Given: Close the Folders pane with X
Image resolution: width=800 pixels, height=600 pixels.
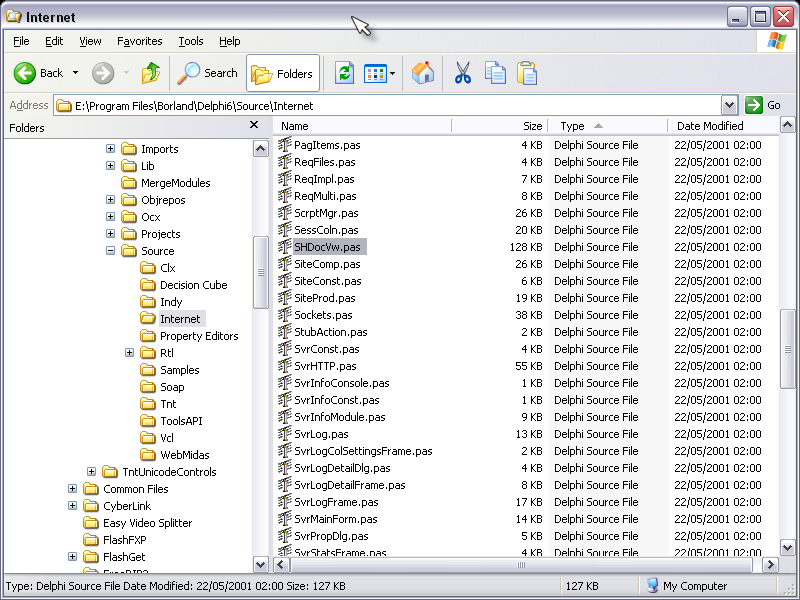Looking at the screenshot, I should click(254, 127).
